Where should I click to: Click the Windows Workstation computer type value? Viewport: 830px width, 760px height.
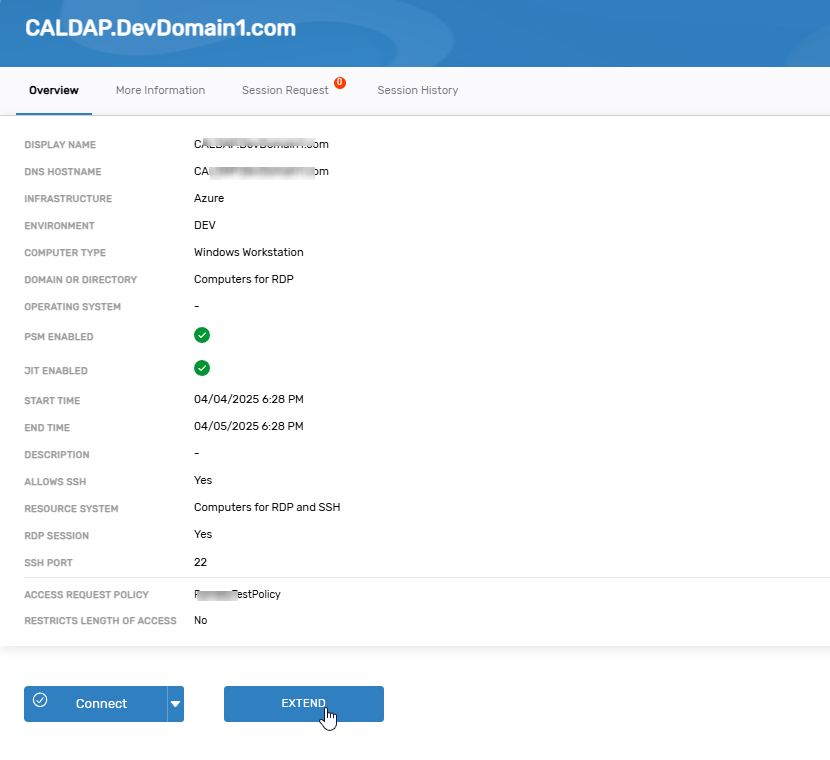tap(248, 252)
